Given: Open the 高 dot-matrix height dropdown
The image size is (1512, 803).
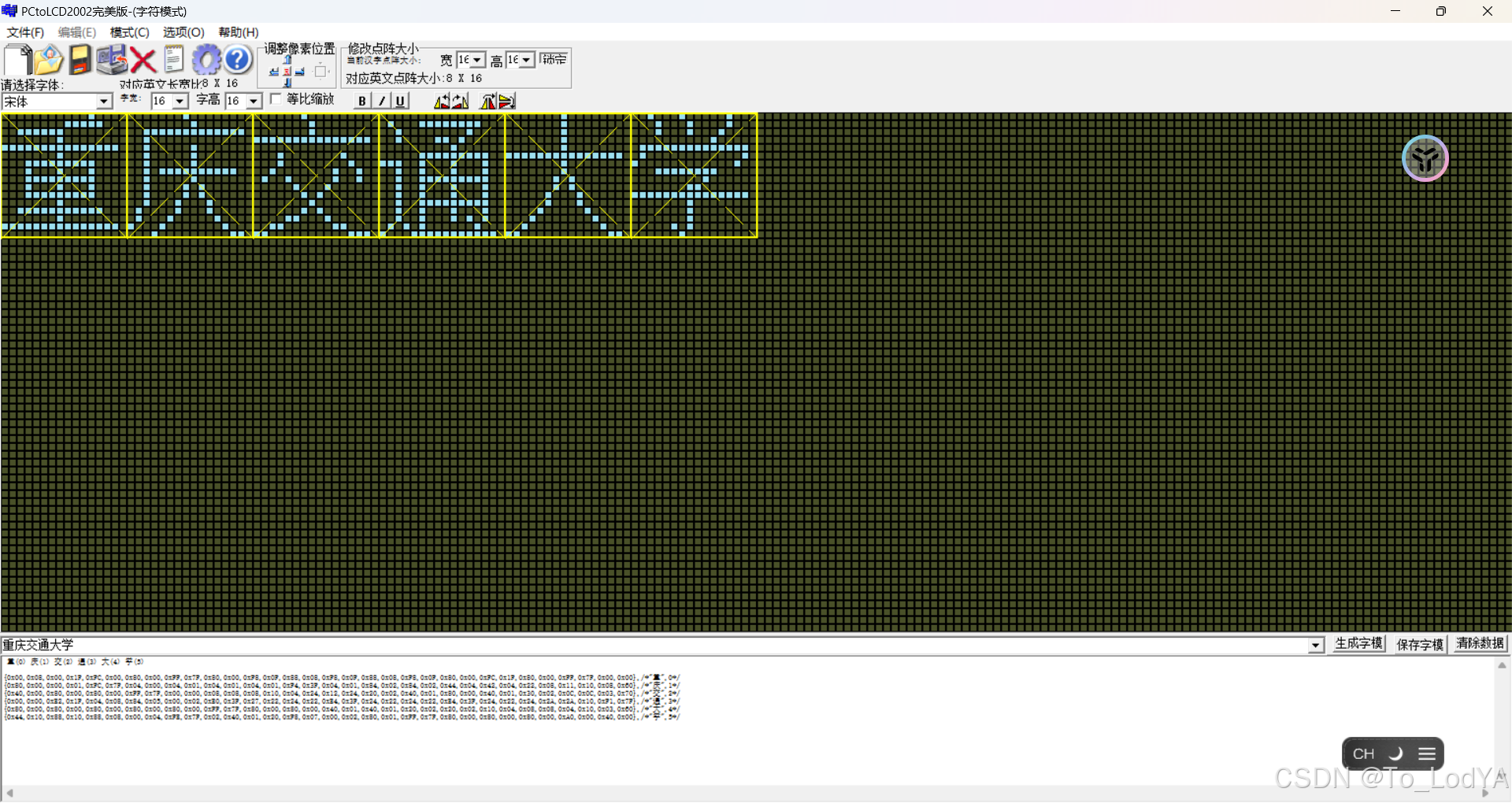Looking at the screenshot, I should point(526,60).
